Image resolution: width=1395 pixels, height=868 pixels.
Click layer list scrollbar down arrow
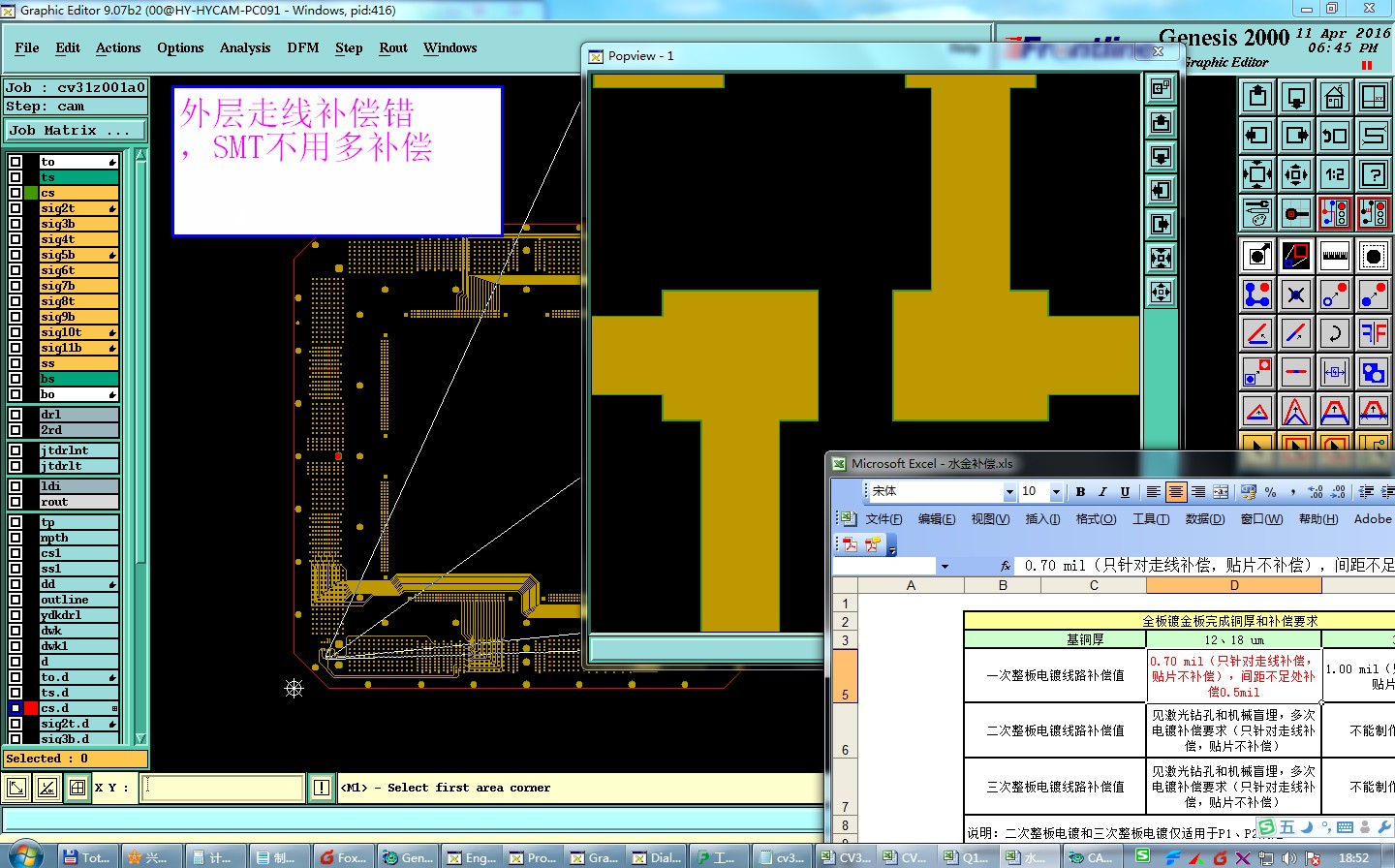(140, 738)
